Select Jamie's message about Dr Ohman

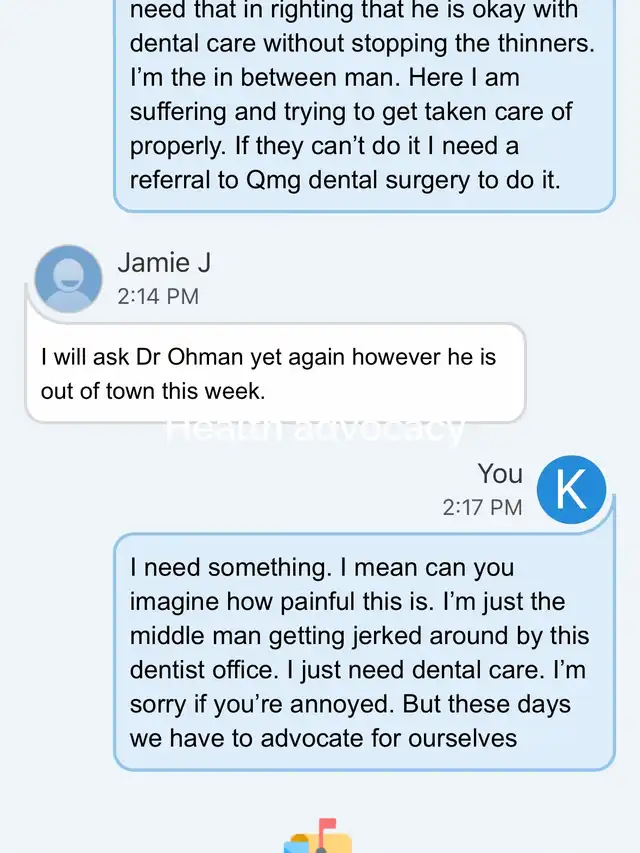(274, 372)
